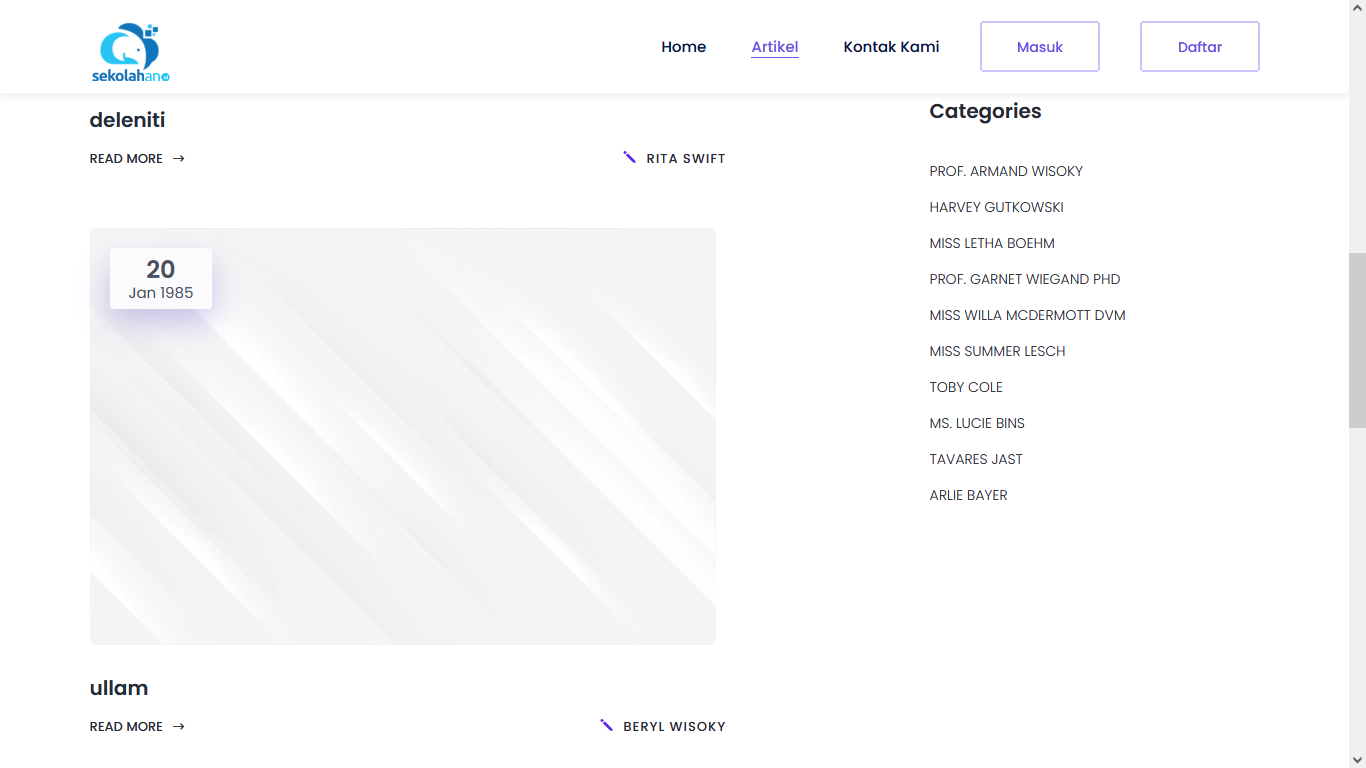Go to Kontak Kami page
The height and width of the screenshot is (768, 1366).
tap(891, 47)
